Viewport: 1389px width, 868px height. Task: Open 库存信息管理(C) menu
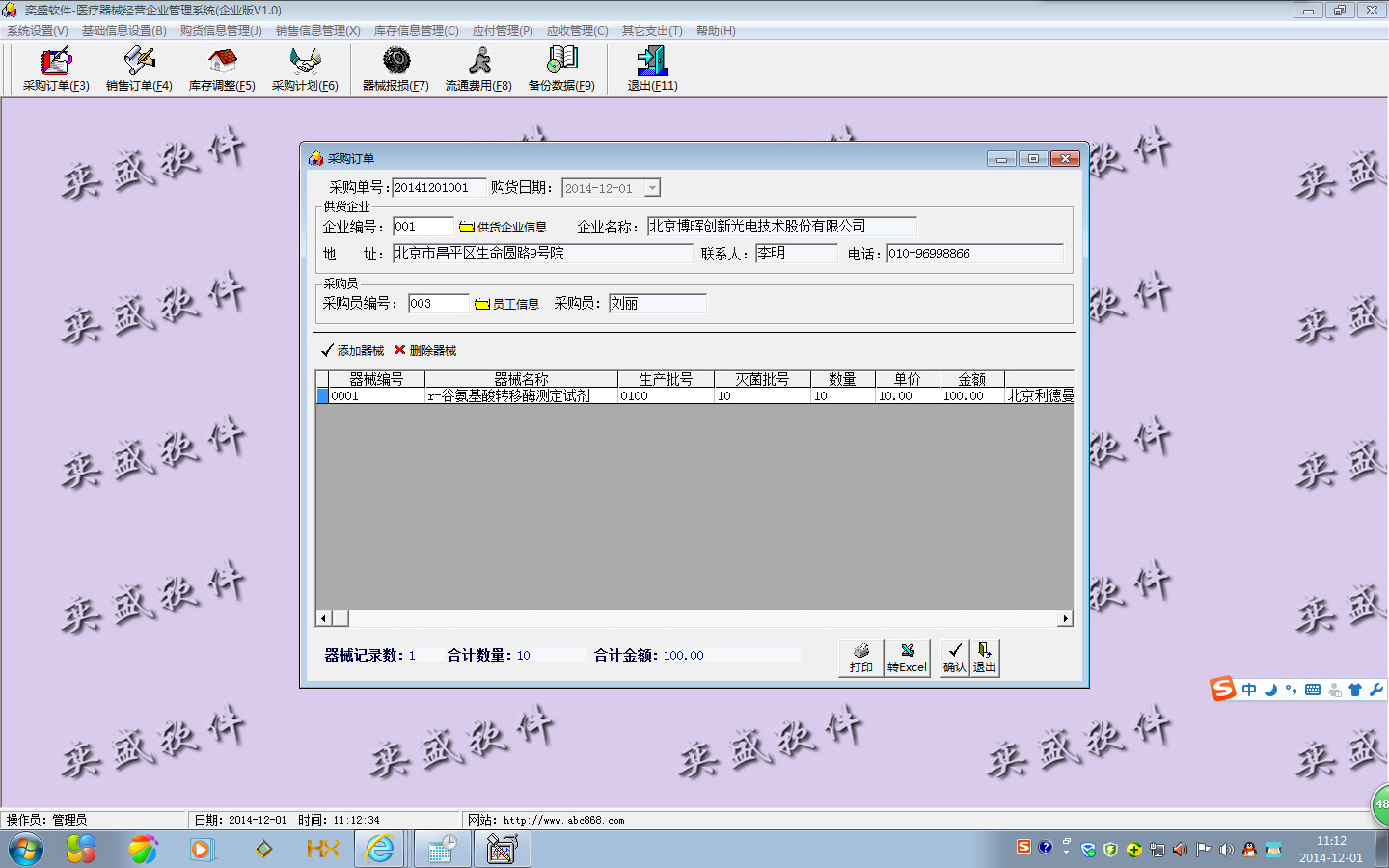tap(417, 31)
